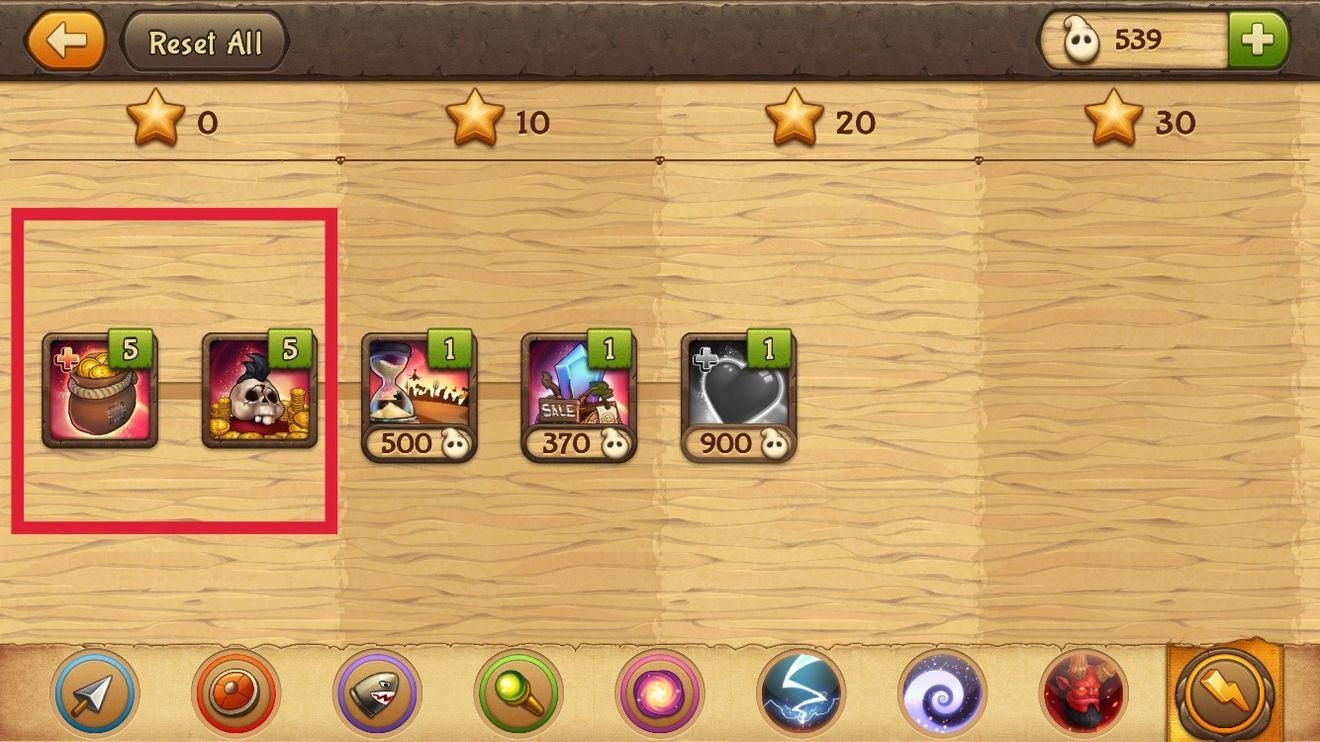Click the star 30 tier marker

coord(1140,120)
